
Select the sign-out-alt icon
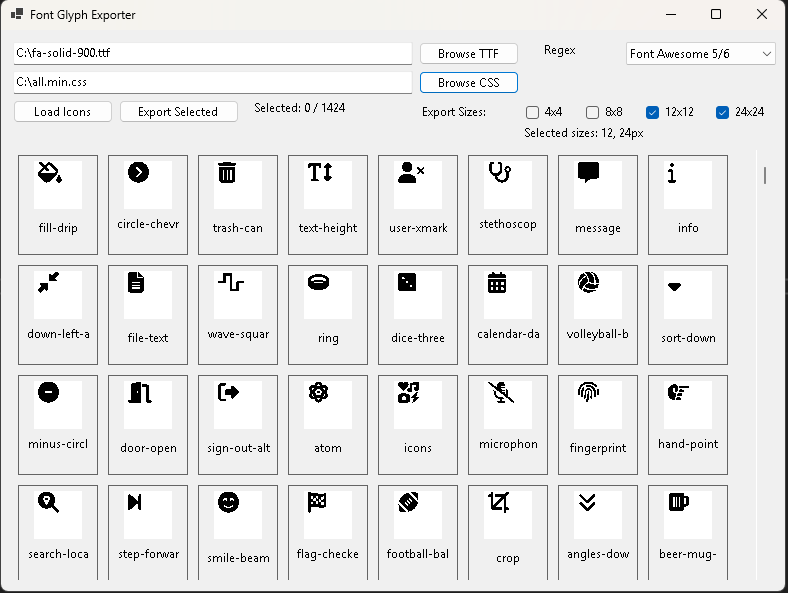[238, 425]
